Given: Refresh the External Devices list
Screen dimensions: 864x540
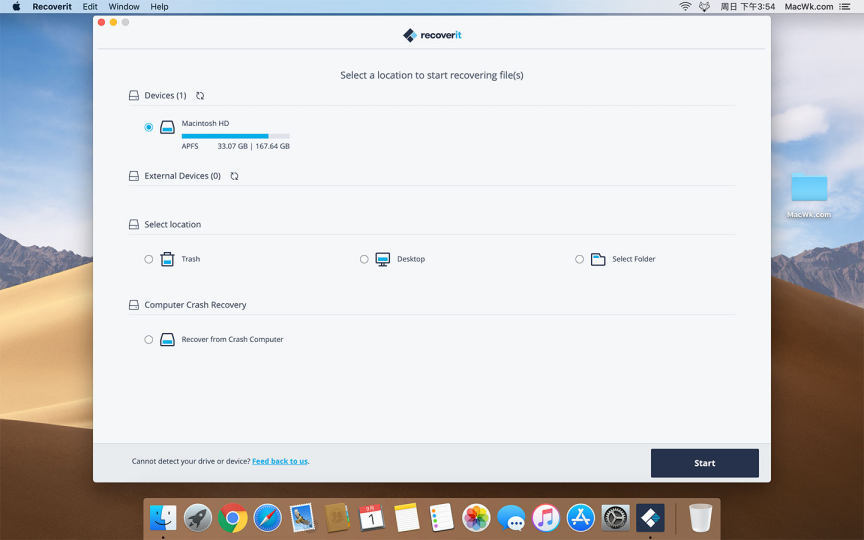Looking at the screenshot, I should (x=234, y=176).
